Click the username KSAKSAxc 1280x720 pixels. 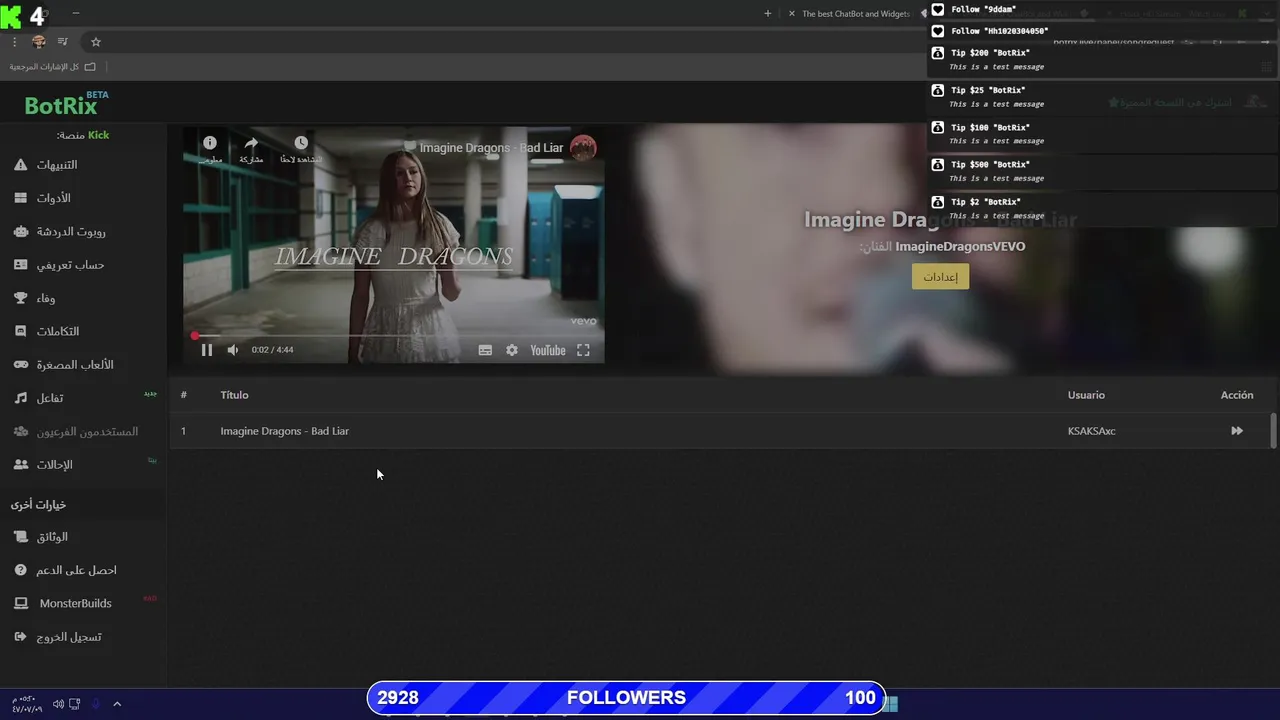pos(1091,431)
